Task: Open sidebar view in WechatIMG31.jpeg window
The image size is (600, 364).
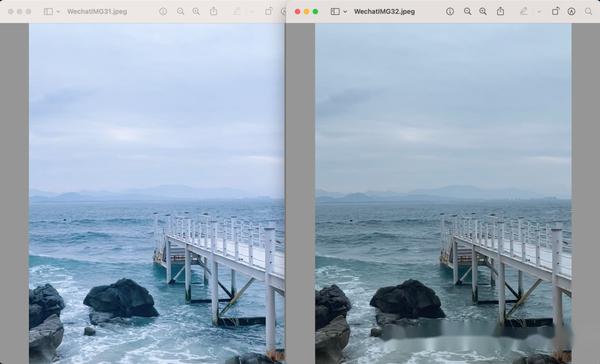Action: point(48,11)
